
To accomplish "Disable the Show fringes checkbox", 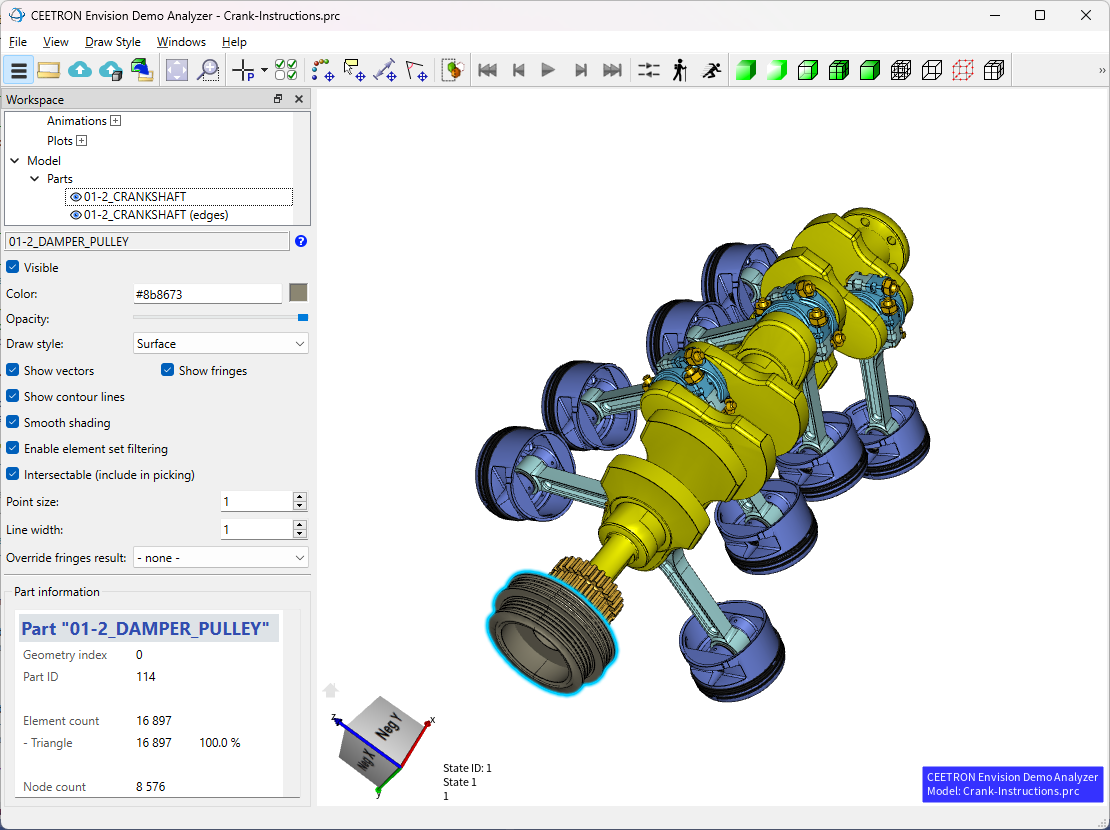I will point(168,371).
